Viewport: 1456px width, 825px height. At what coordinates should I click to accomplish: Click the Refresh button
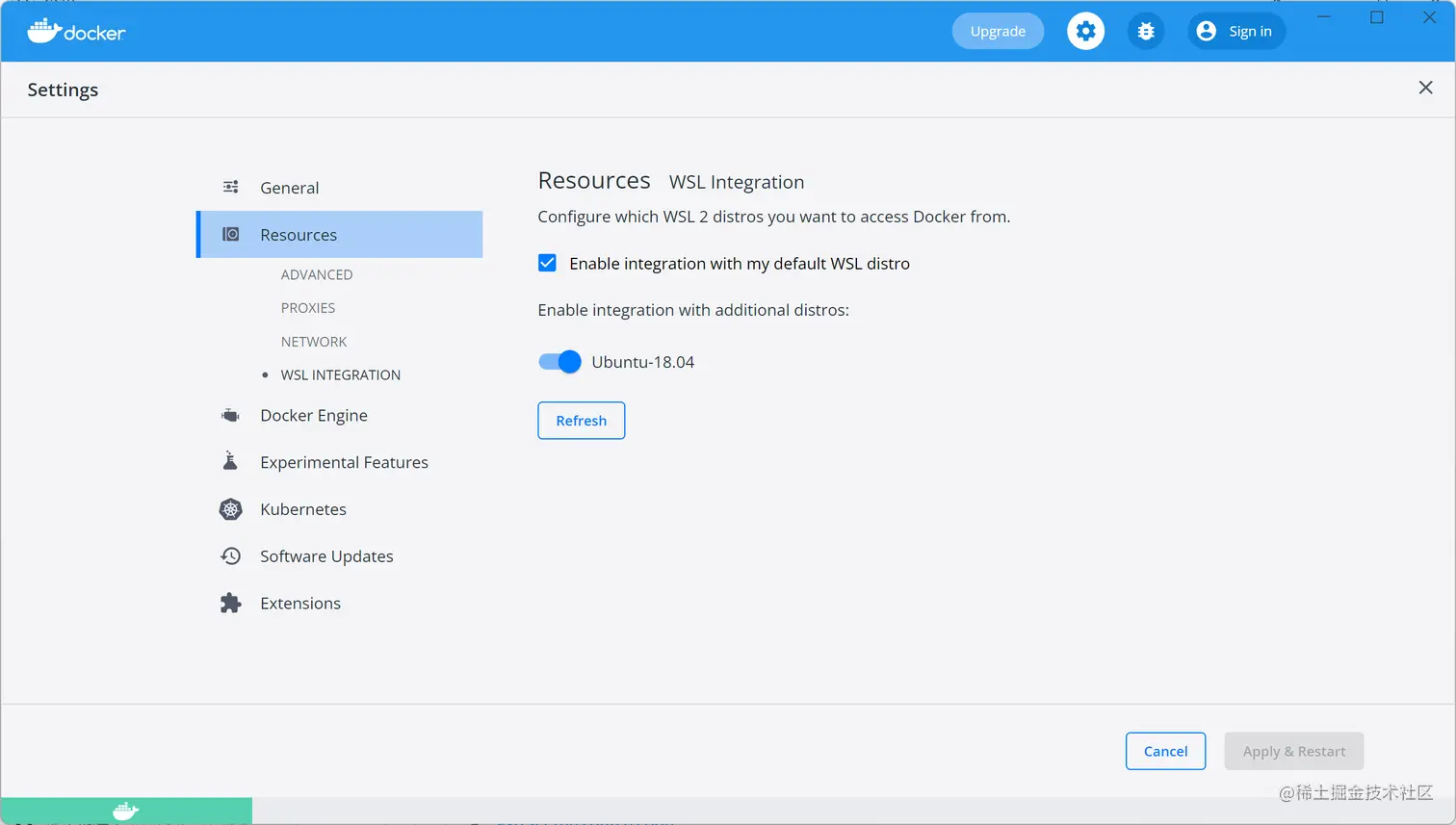(582, 421)
